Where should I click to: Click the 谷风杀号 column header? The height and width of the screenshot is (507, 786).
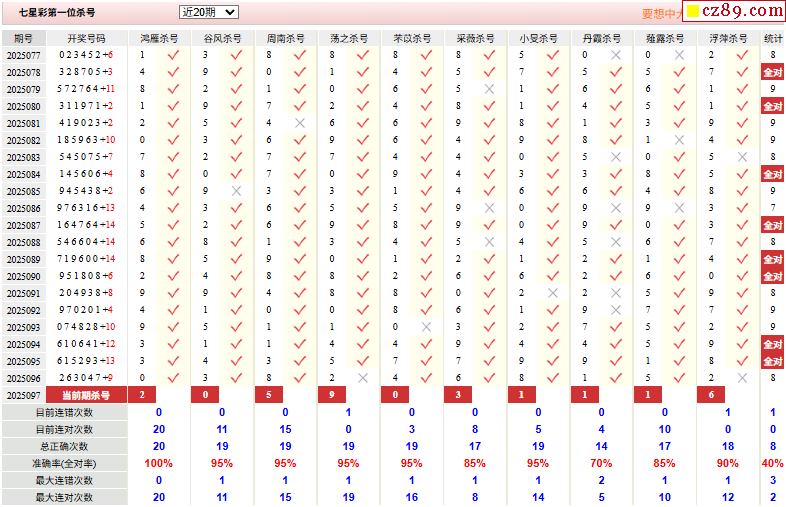click(223, 39)
